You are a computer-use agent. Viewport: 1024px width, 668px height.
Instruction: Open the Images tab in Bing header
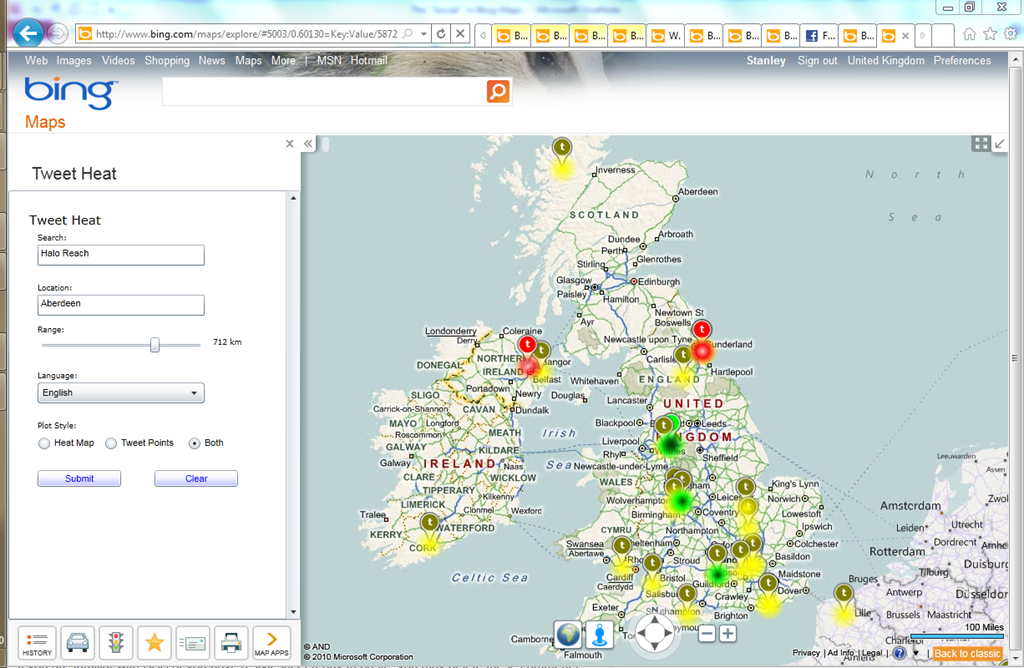pos(74,61)
